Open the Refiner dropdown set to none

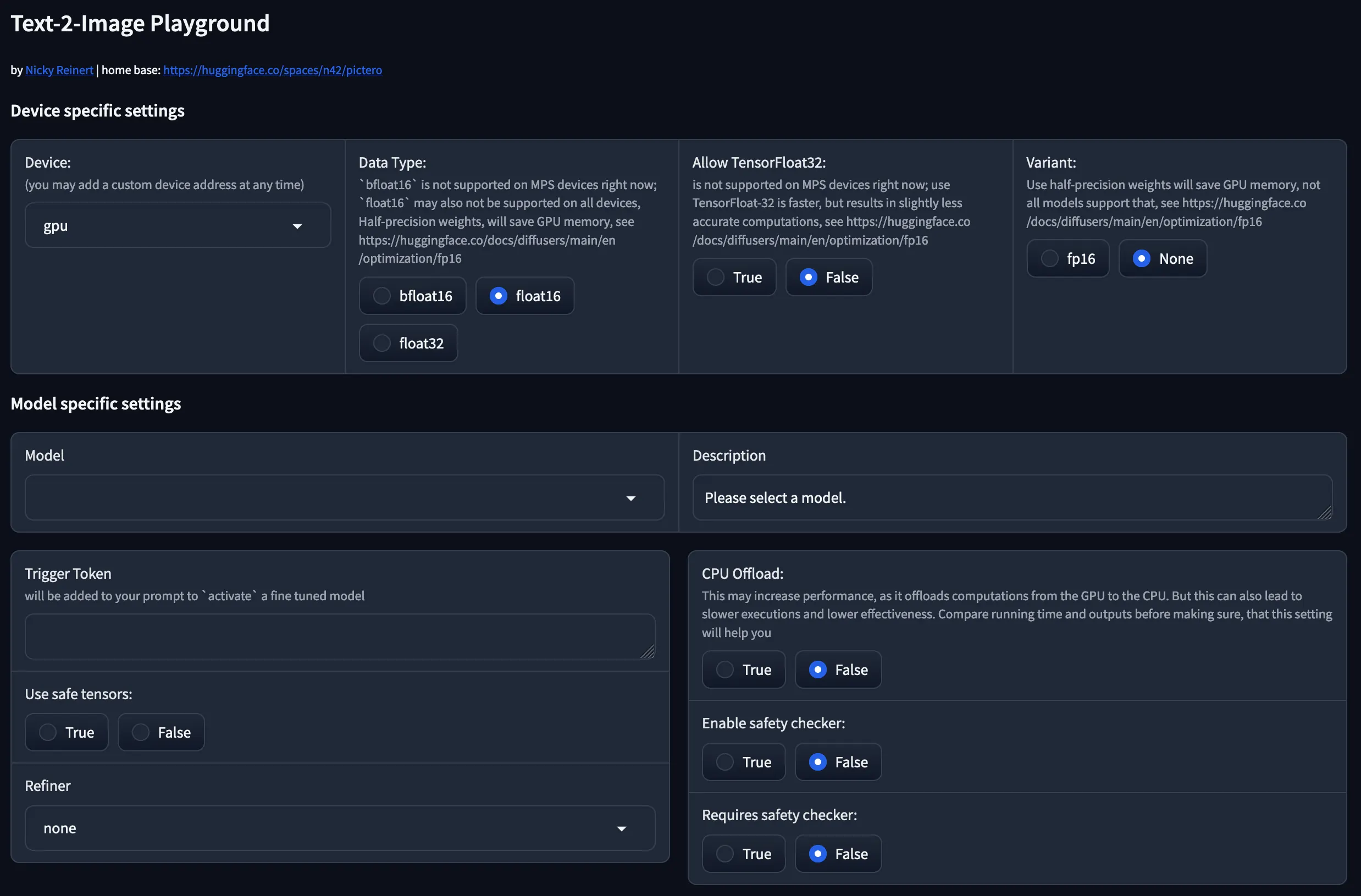coord(340,828)
